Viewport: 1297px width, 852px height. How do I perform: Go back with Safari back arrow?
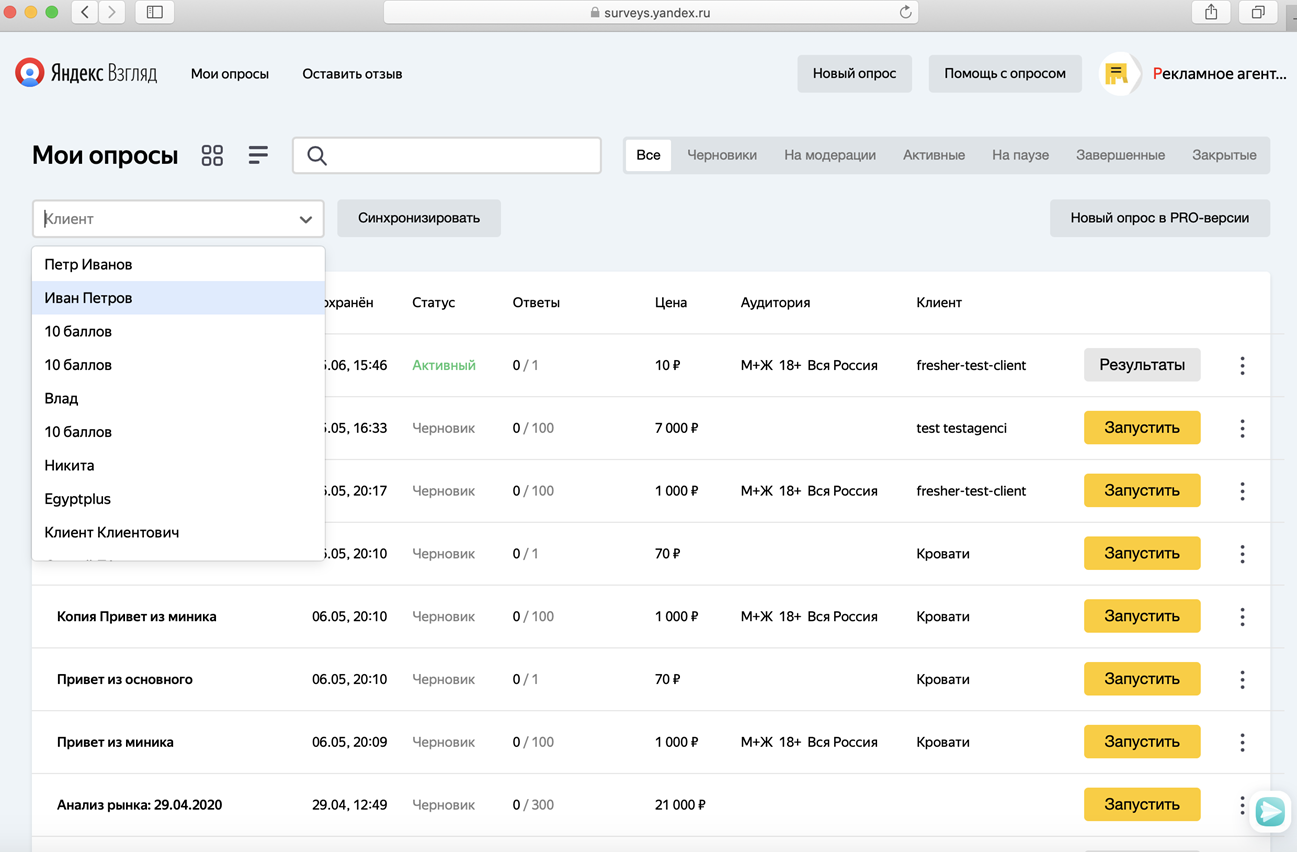click(x=85, y=12)
